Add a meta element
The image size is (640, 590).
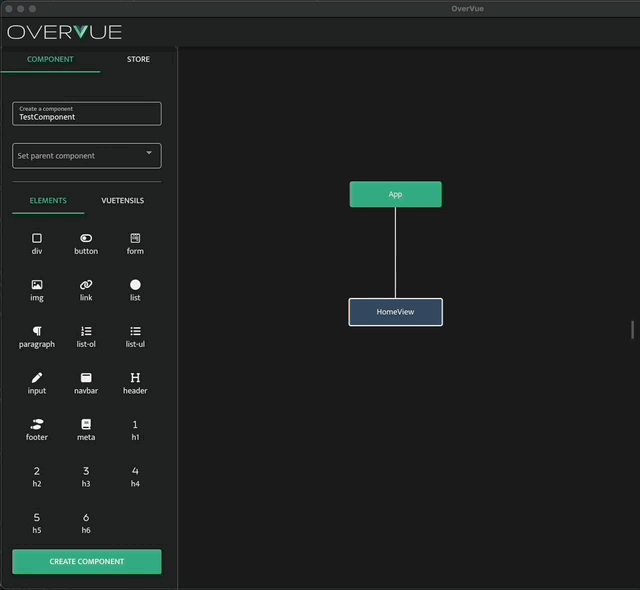(86, 430)
